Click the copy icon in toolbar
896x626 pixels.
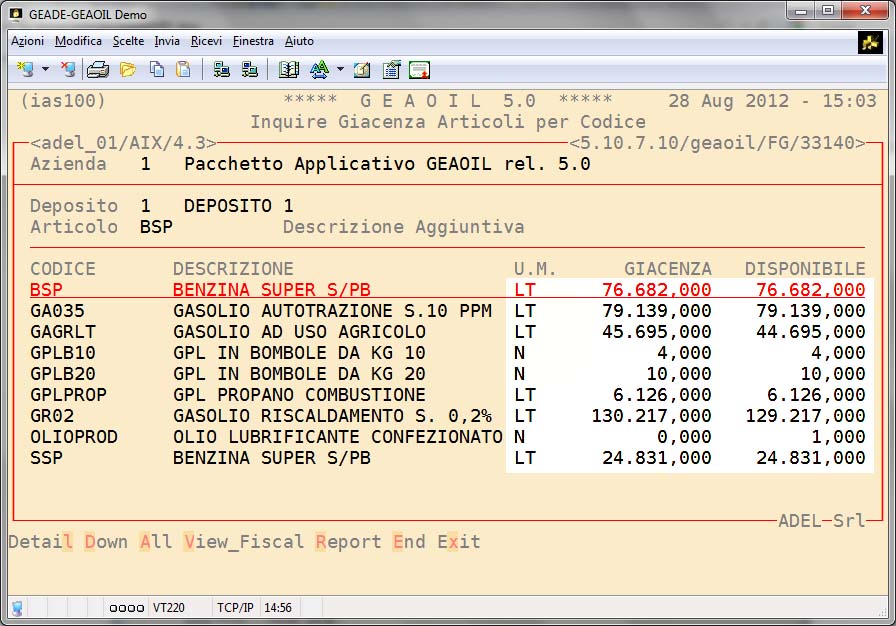(x=157, y=69)
